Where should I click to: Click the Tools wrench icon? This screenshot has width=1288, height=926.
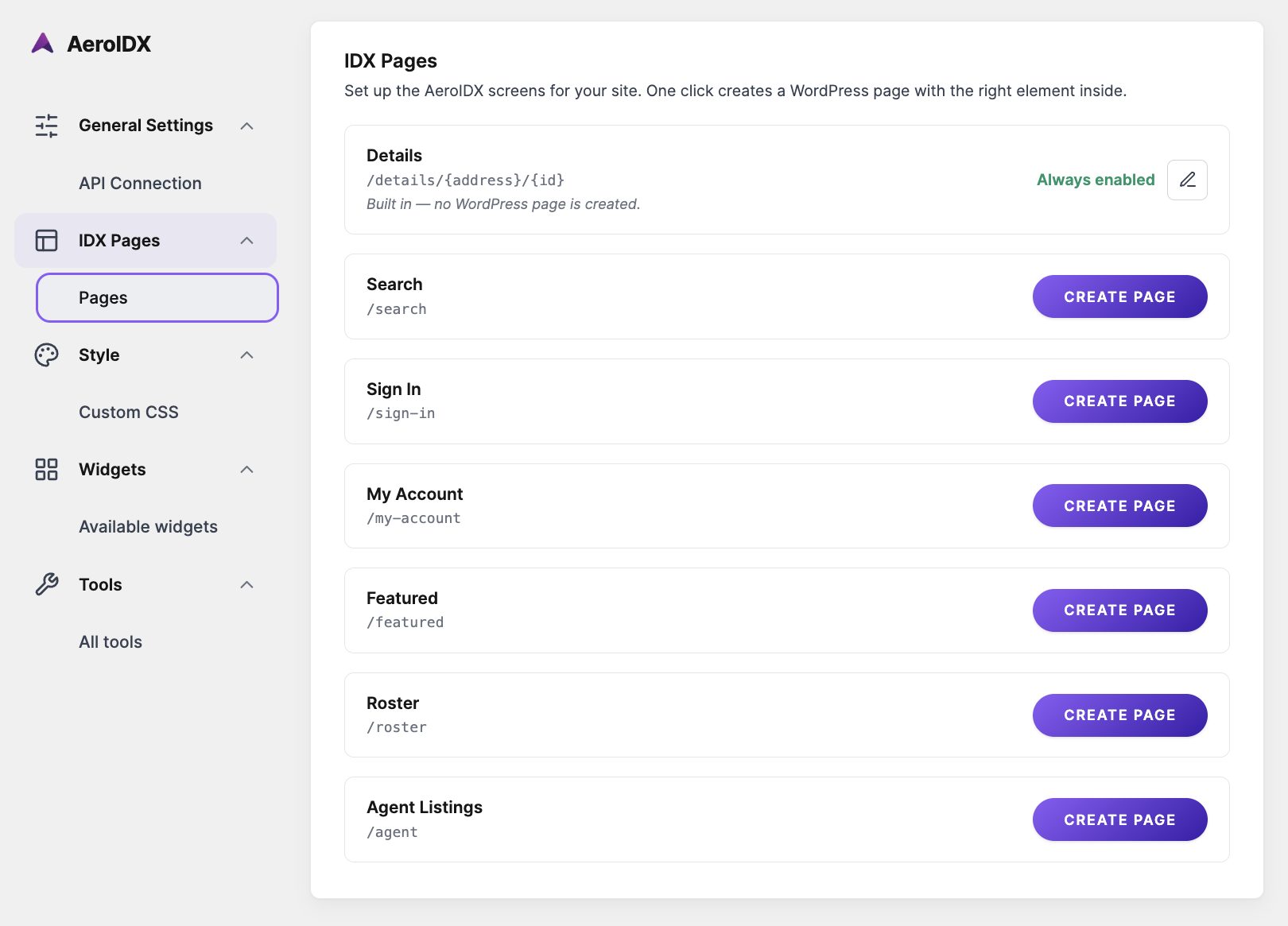point(47,584)
